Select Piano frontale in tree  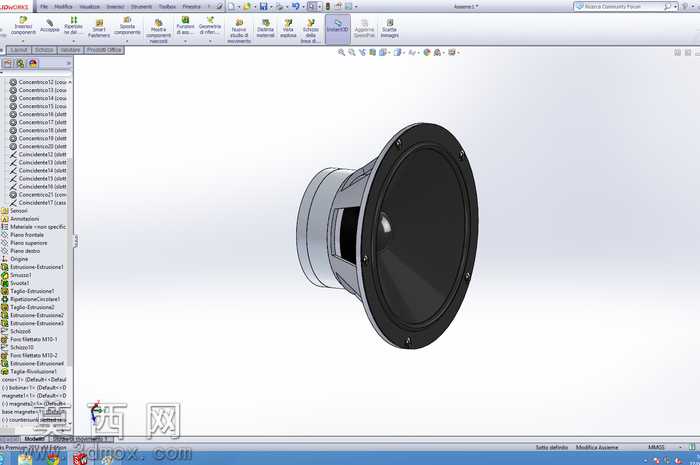(22, 235)
